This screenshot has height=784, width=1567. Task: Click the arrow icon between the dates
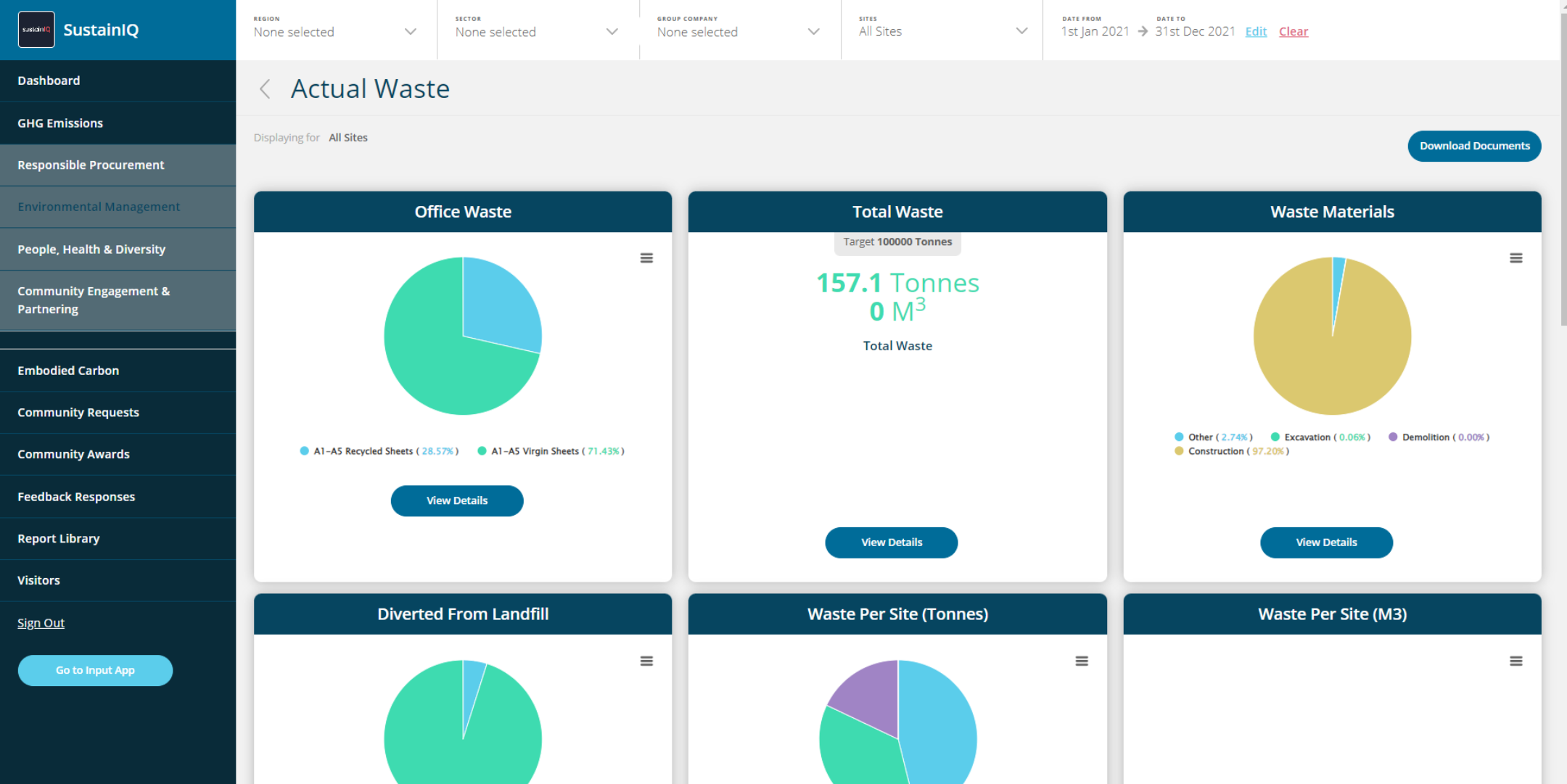pyautogui.click(x=1143, y=31)
